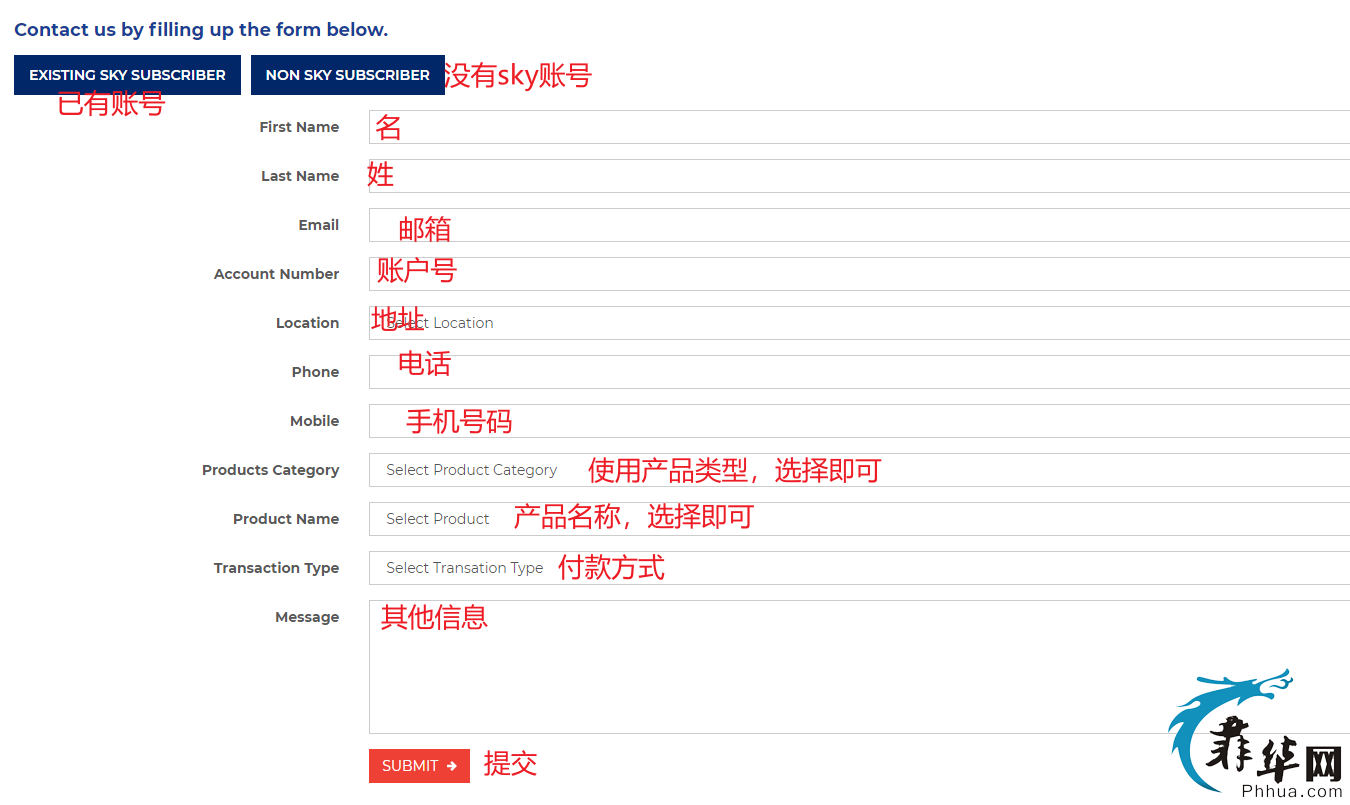
Task: Focus the Last Name input box
Action: pyautogui.click(x=859, y=176)
